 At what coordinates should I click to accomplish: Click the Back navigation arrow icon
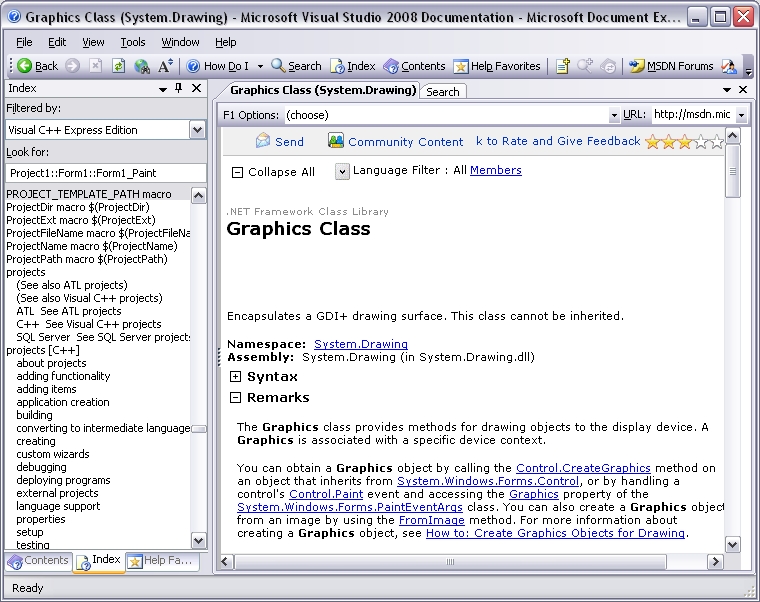[x=24, y=66]
